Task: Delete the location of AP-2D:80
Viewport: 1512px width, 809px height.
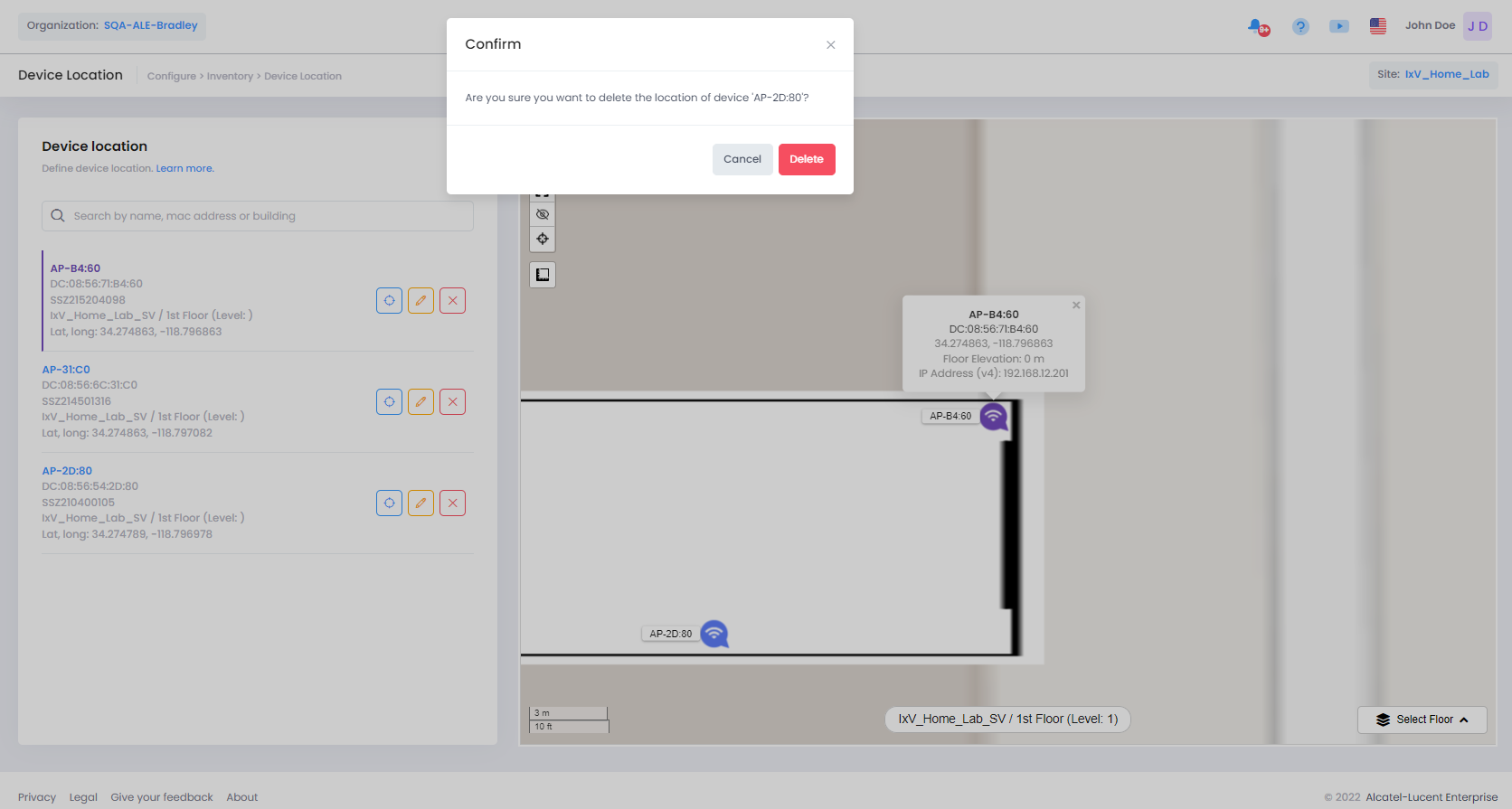Action: [452, 503]
